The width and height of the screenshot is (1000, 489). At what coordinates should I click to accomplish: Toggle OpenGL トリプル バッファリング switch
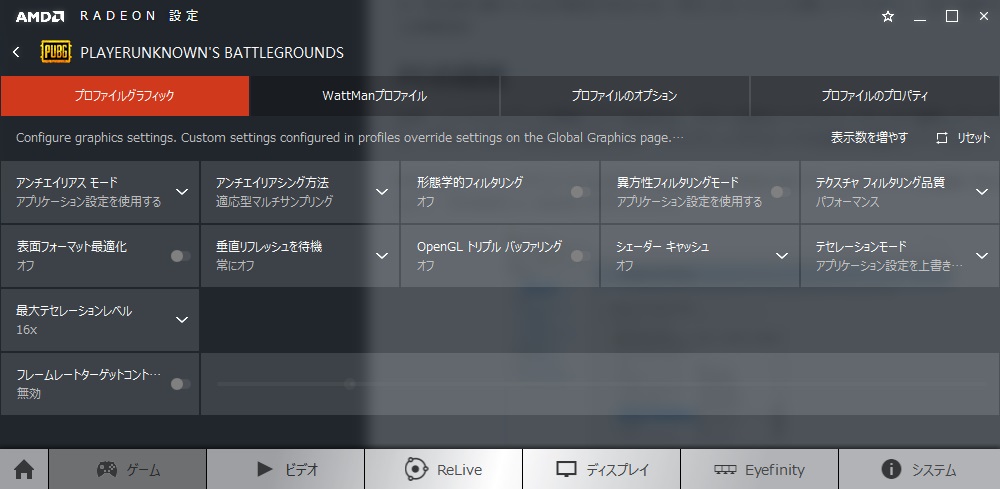point(580,256)
